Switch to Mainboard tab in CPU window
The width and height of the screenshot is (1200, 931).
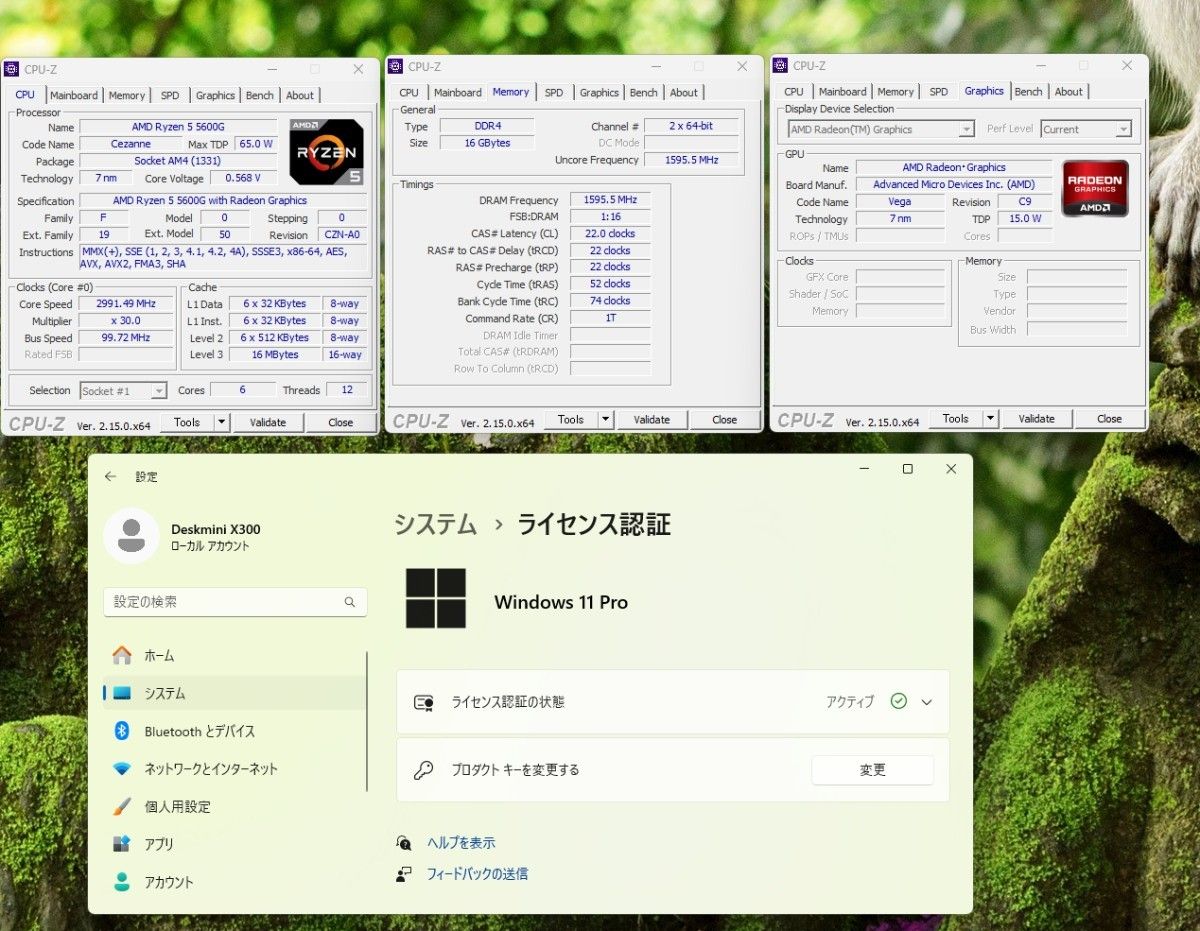coord(74,96)
